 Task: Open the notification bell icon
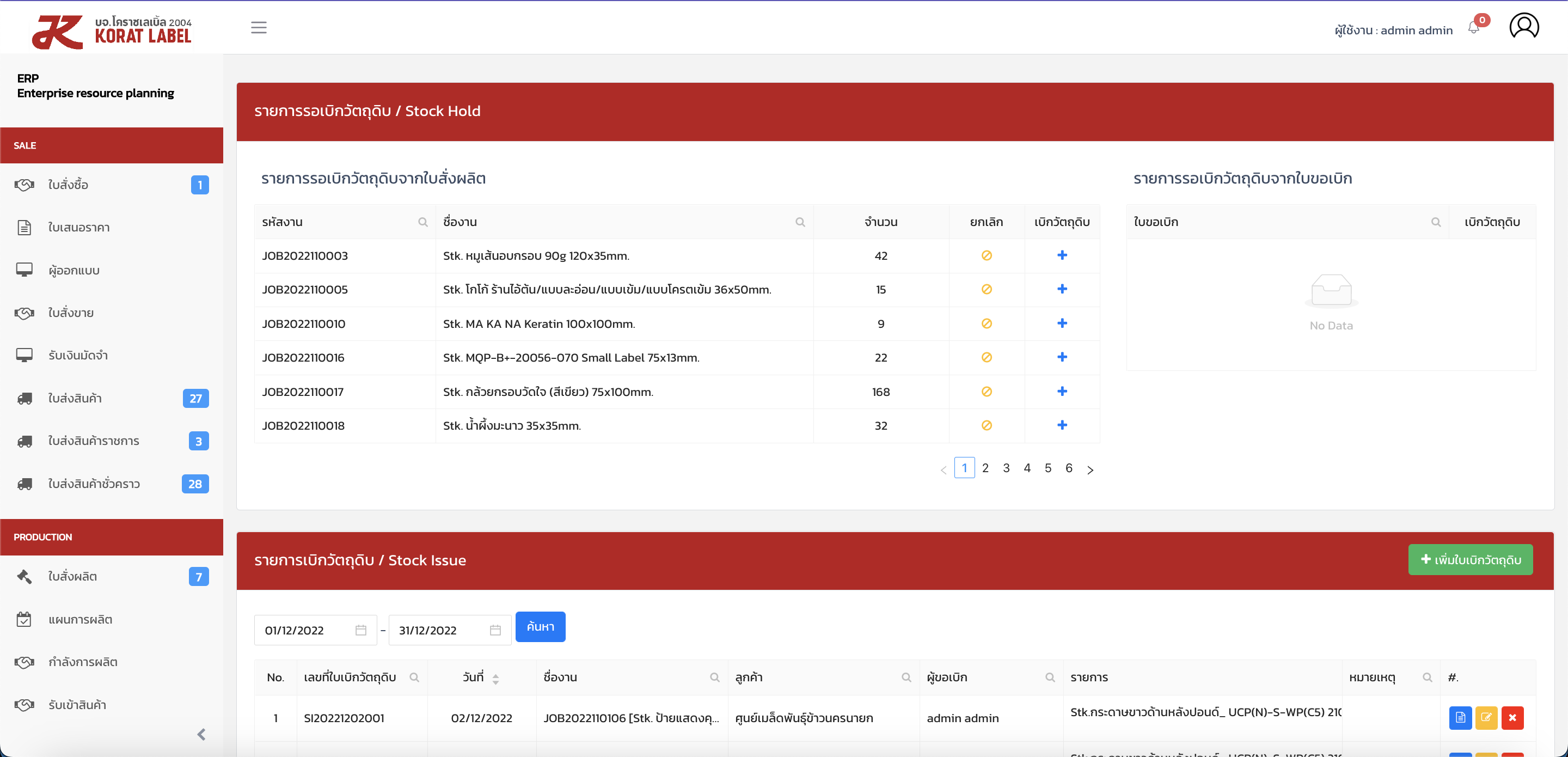(x=1474, y=28)
